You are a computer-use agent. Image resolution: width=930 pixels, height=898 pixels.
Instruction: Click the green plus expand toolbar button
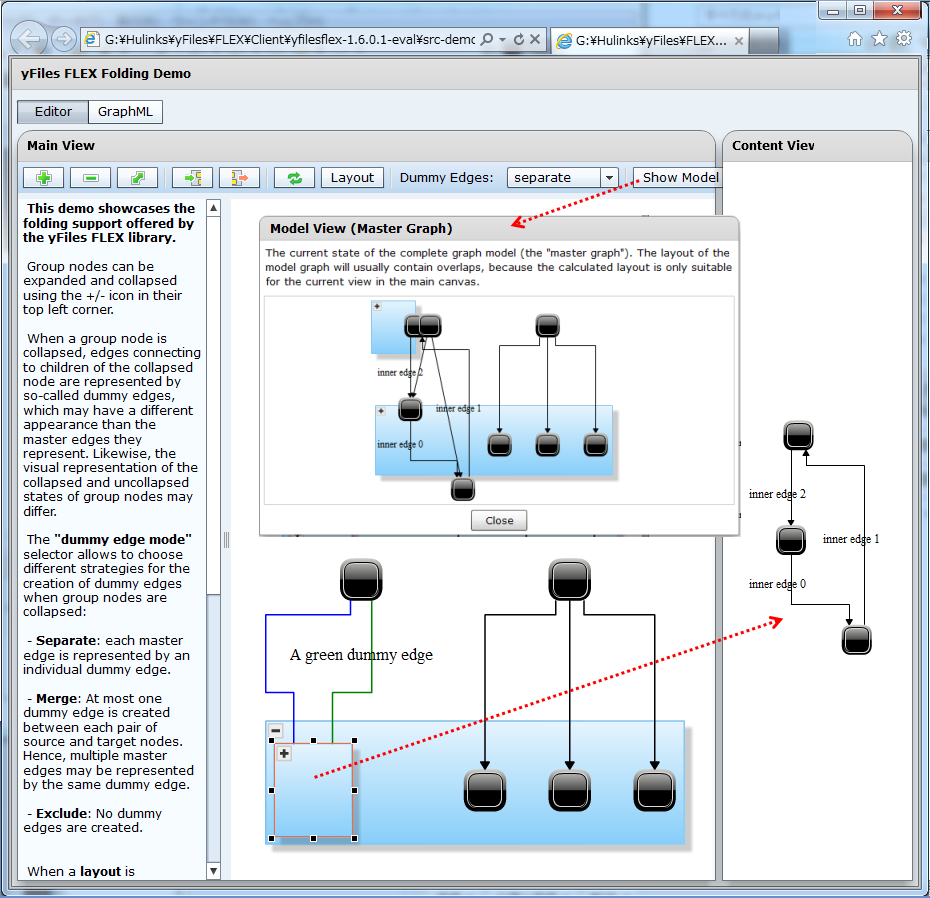tap(43, 177)
